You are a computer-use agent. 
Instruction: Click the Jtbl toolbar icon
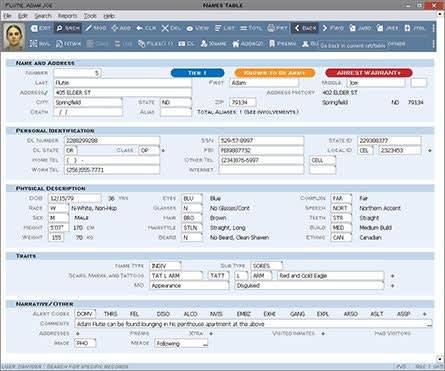click(x=415, y=28)
